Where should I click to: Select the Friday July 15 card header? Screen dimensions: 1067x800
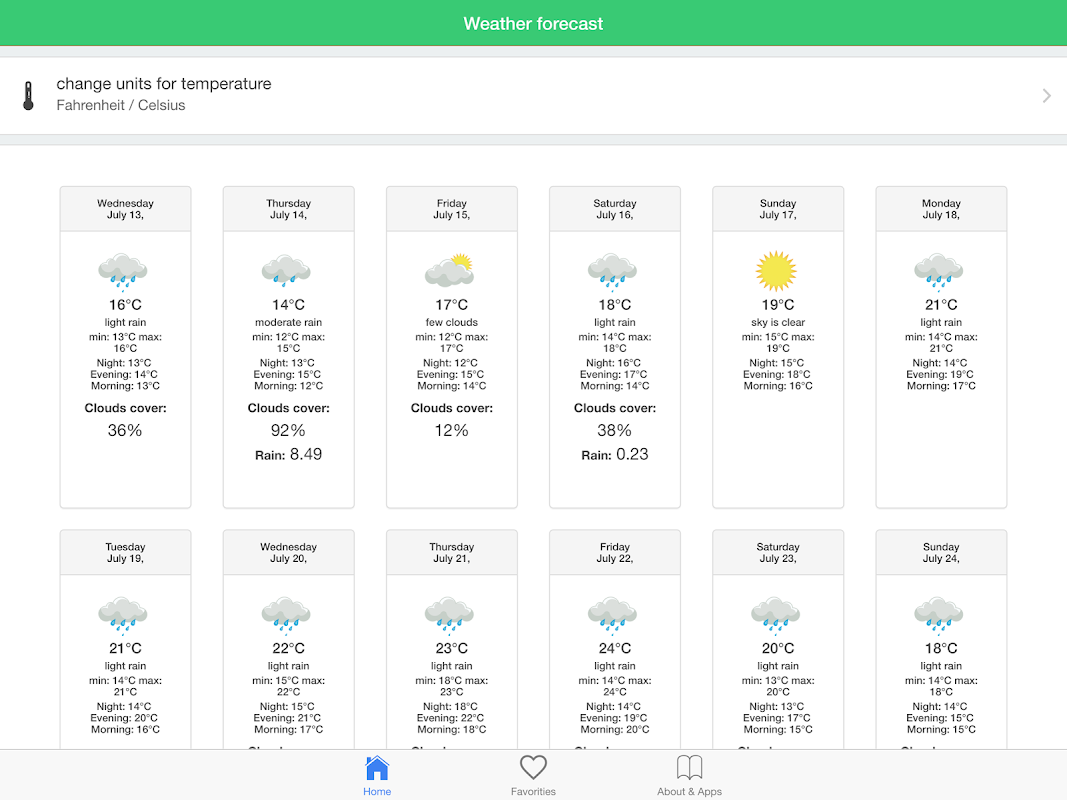click(x=452, y=209)
